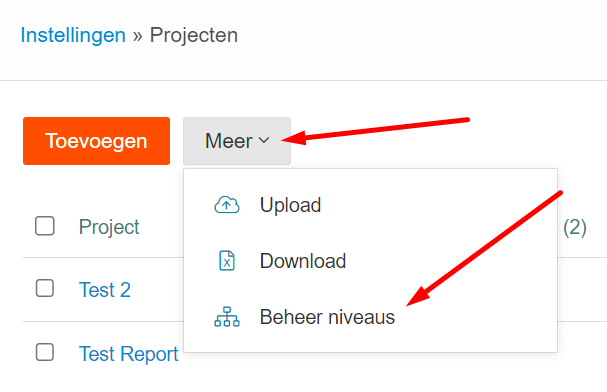The height and width of the screenshot is (392, 607).
Task: Click the cloud Upload icon
Action: pyautogui.click(x=227, y=205)
